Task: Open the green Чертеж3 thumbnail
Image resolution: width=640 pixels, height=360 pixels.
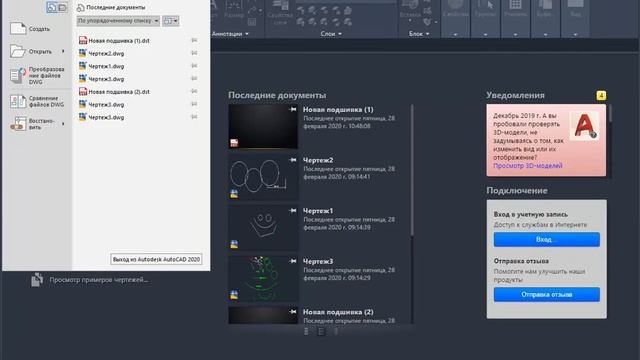Action: 263,278
